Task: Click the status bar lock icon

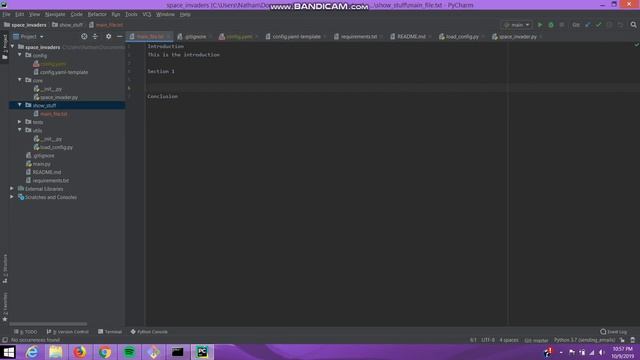Action: click(622, 340)
